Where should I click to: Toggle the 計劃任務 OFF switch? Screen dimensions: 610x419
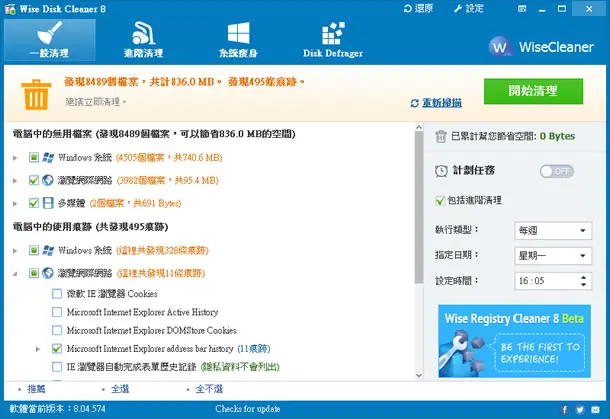coord(556,171)
